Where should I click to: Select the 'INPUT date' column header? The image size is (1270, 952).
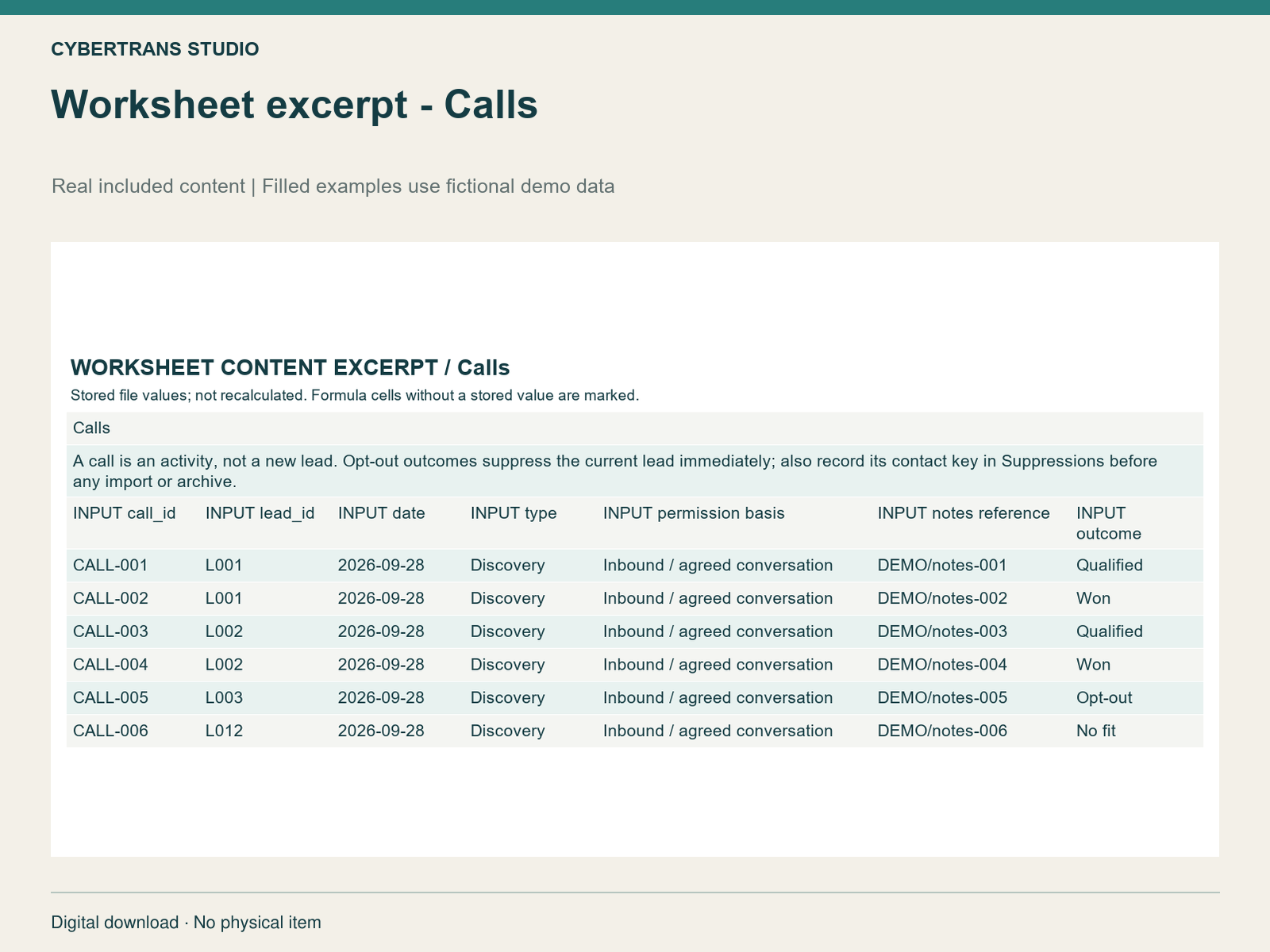pos(382,513)
